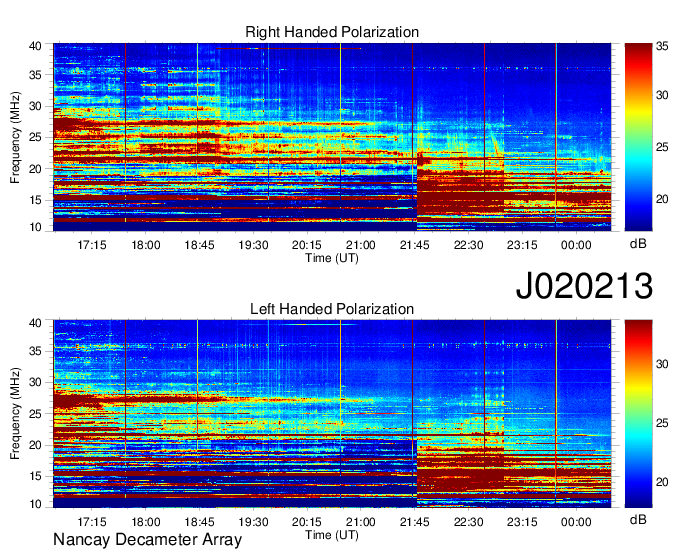Click the 21:45 time tick under the Right Handed plot
680x552 pixels.
(415, 245)
